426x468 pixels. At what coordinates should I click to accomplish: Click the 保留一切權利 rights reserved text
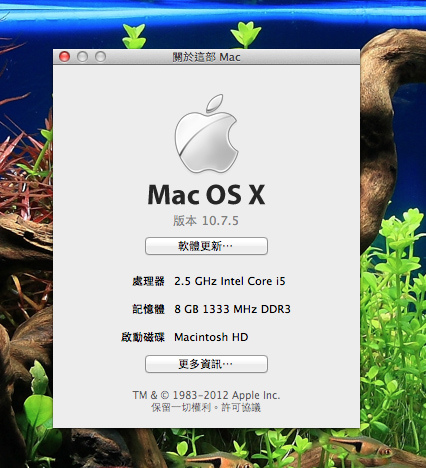click(x=181, y=407)
